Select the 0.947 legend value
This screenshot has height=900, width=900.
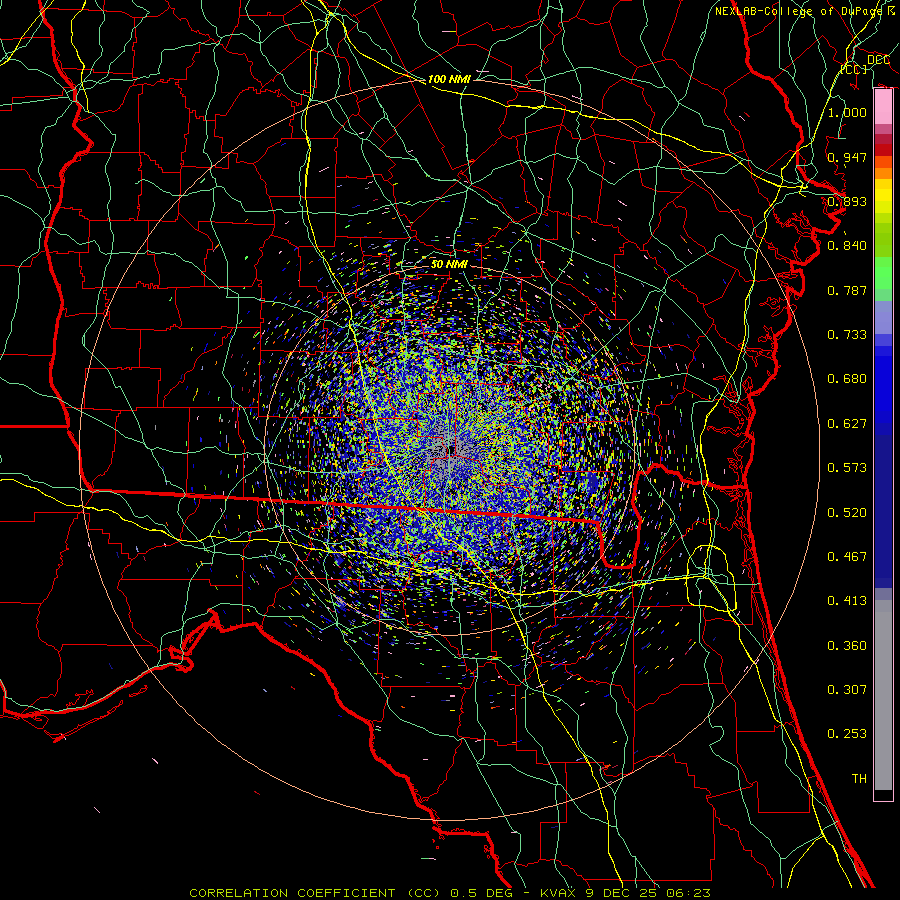click(847, 157)
